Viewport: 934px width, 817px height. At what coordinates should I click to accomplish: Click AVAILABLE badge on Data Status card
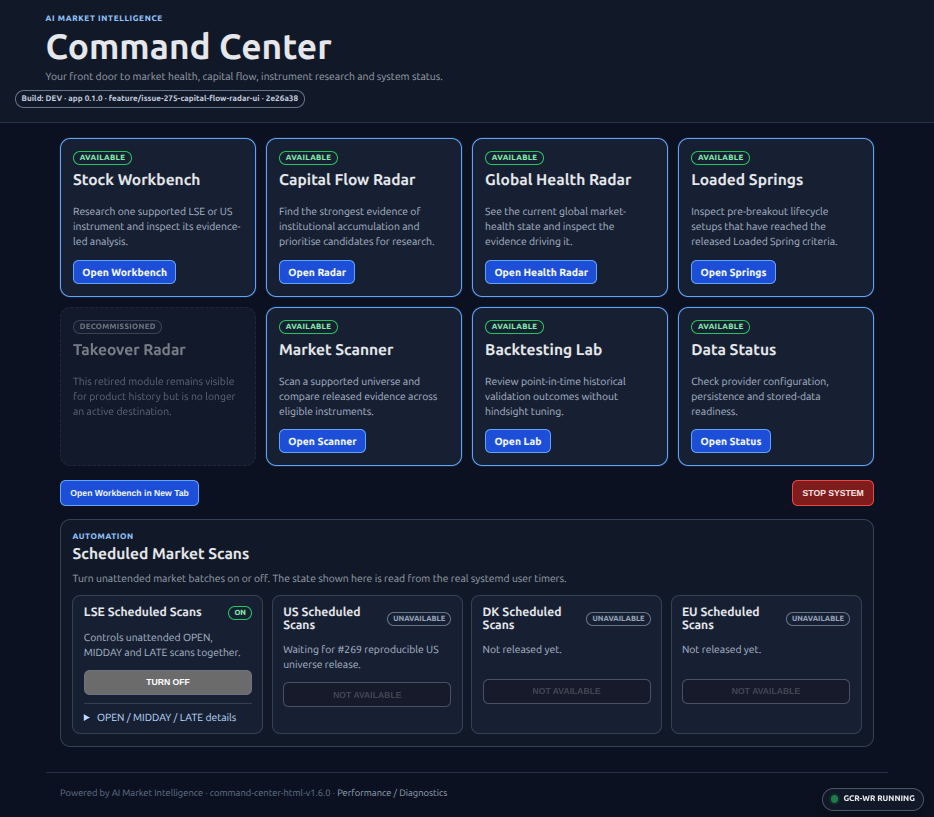pos(720,327)
